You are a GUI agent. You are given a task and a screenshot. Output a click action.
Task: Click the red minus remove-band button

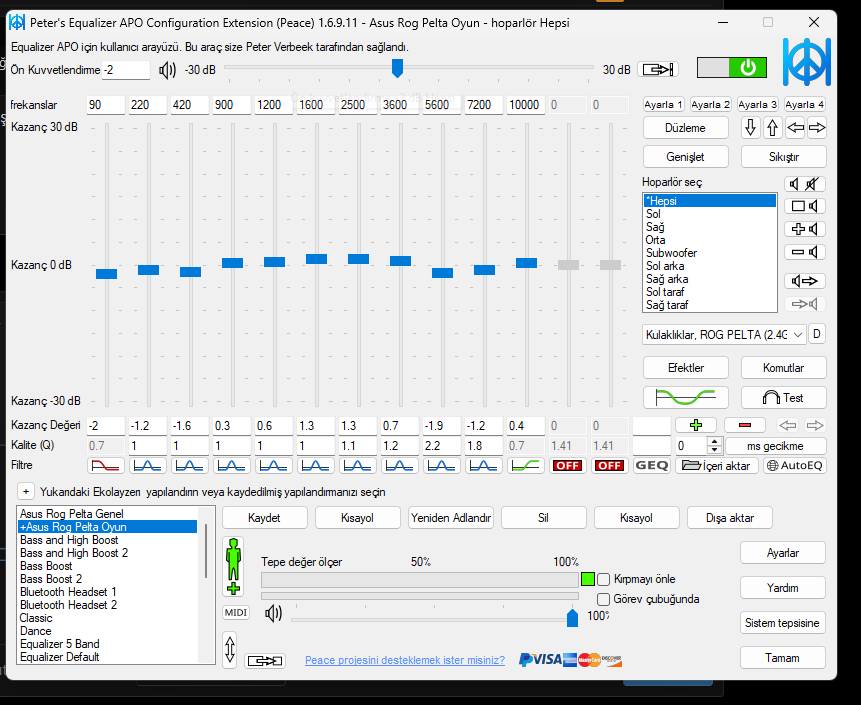(745, 425)
